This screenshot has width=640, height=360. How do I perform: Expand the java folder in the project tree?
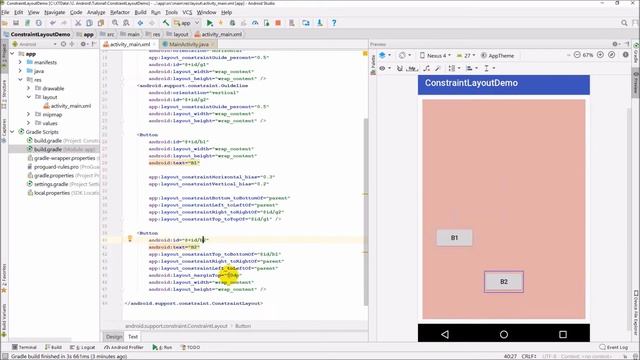point(20,71)
